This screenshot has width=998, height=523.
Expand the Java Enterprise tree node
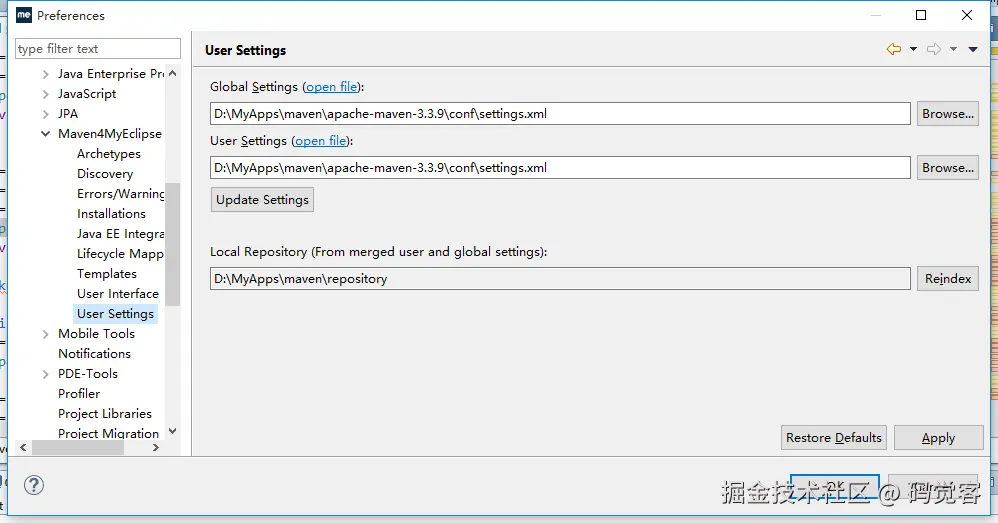[x=45, y=74]
